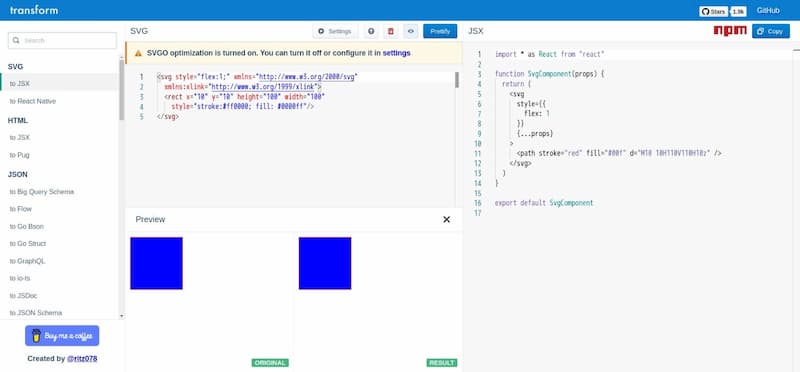
Task: Click the warning triangle icon
Action: click(138, 53)
